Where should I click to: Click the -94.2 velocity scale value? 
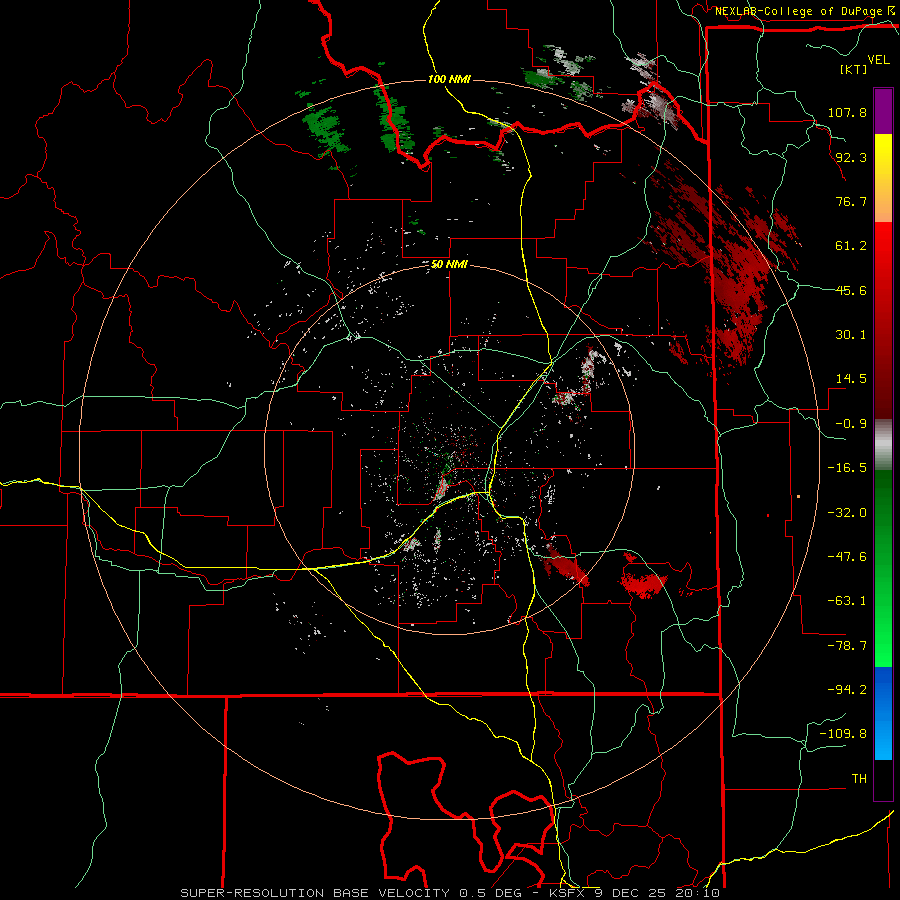coord(847,690)
